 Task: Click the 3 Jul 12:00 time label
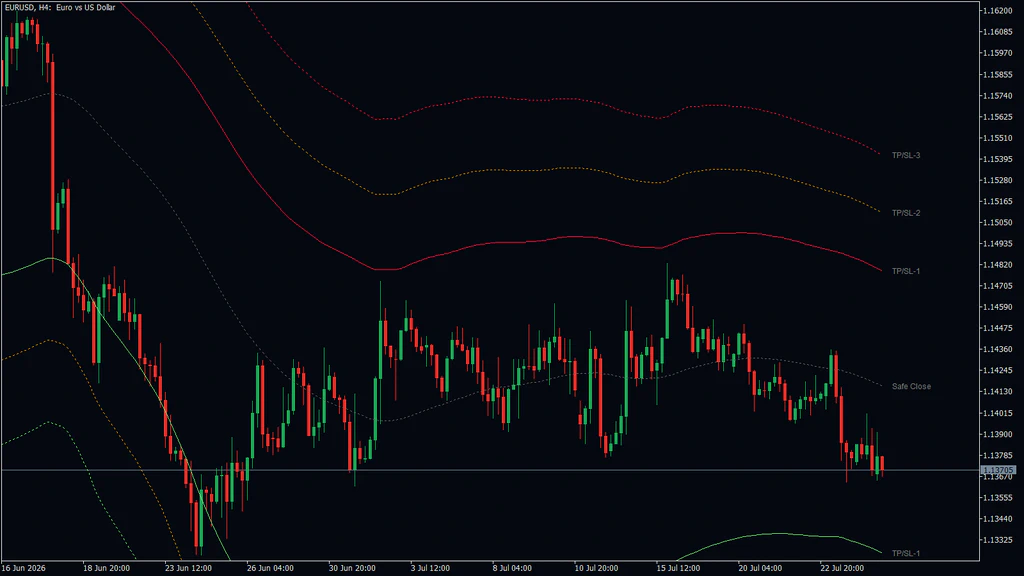[x=430, y=568]
